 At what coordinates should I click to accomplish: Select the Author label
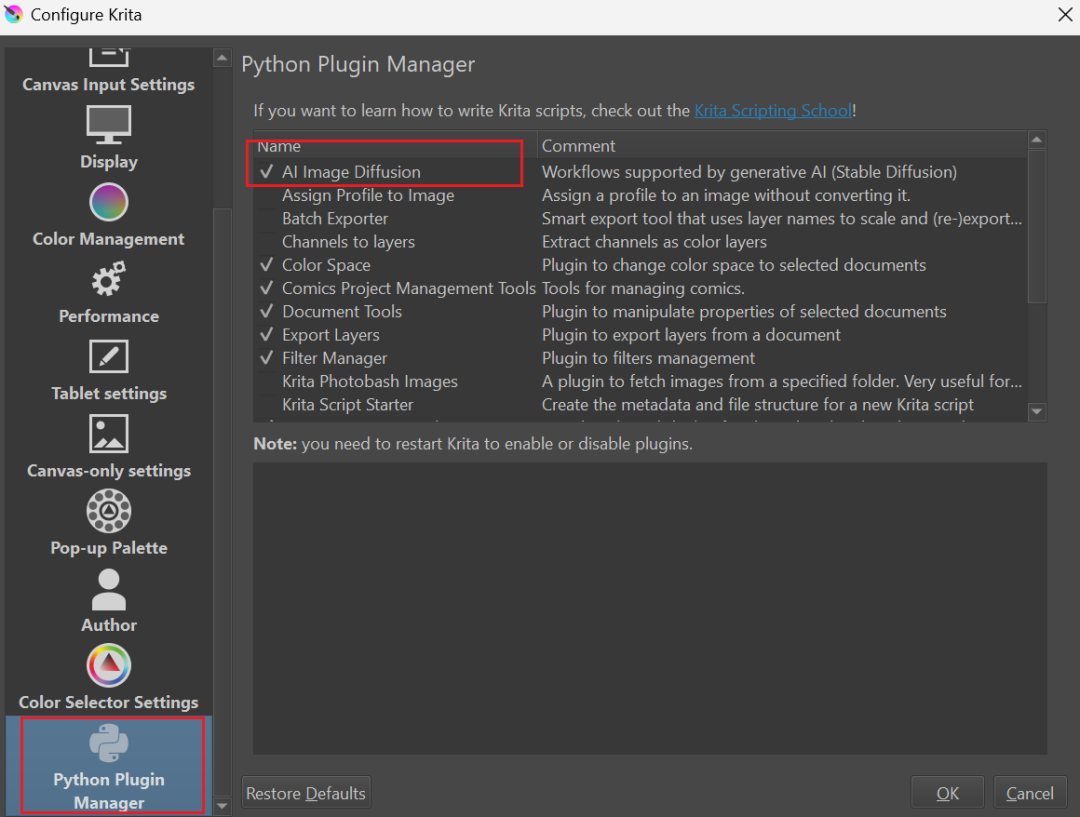point(109,625)
